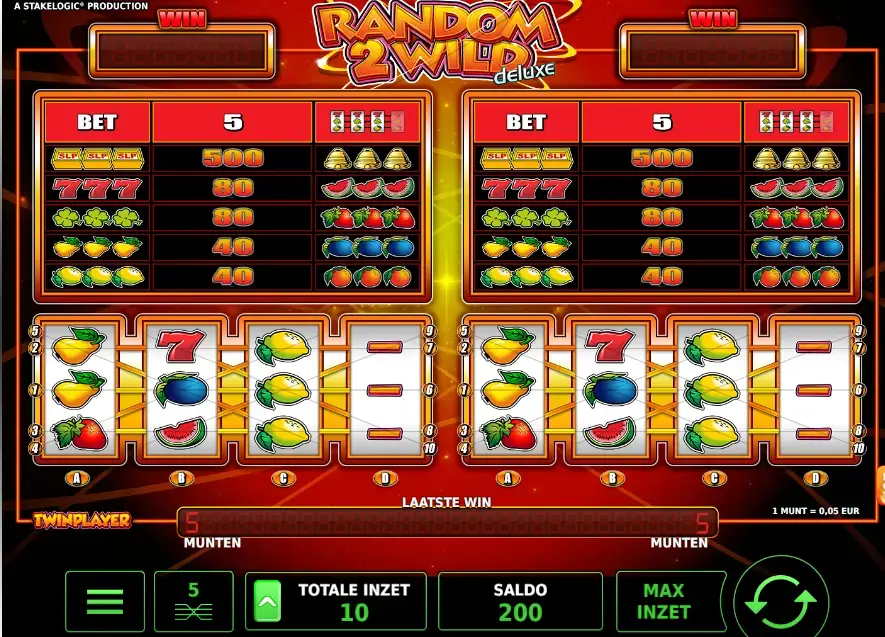Hold reel A on left machine

tap(77, 479)
